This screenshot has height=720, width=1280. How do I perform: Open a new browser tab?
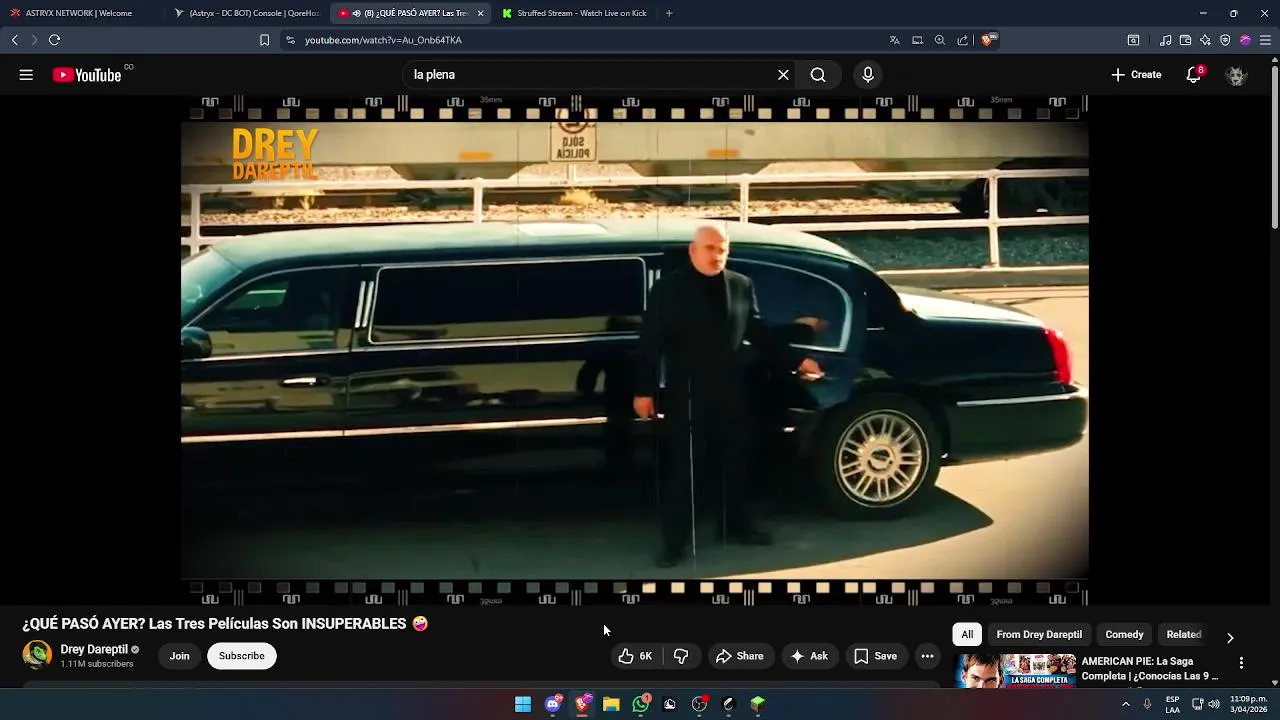669,13
